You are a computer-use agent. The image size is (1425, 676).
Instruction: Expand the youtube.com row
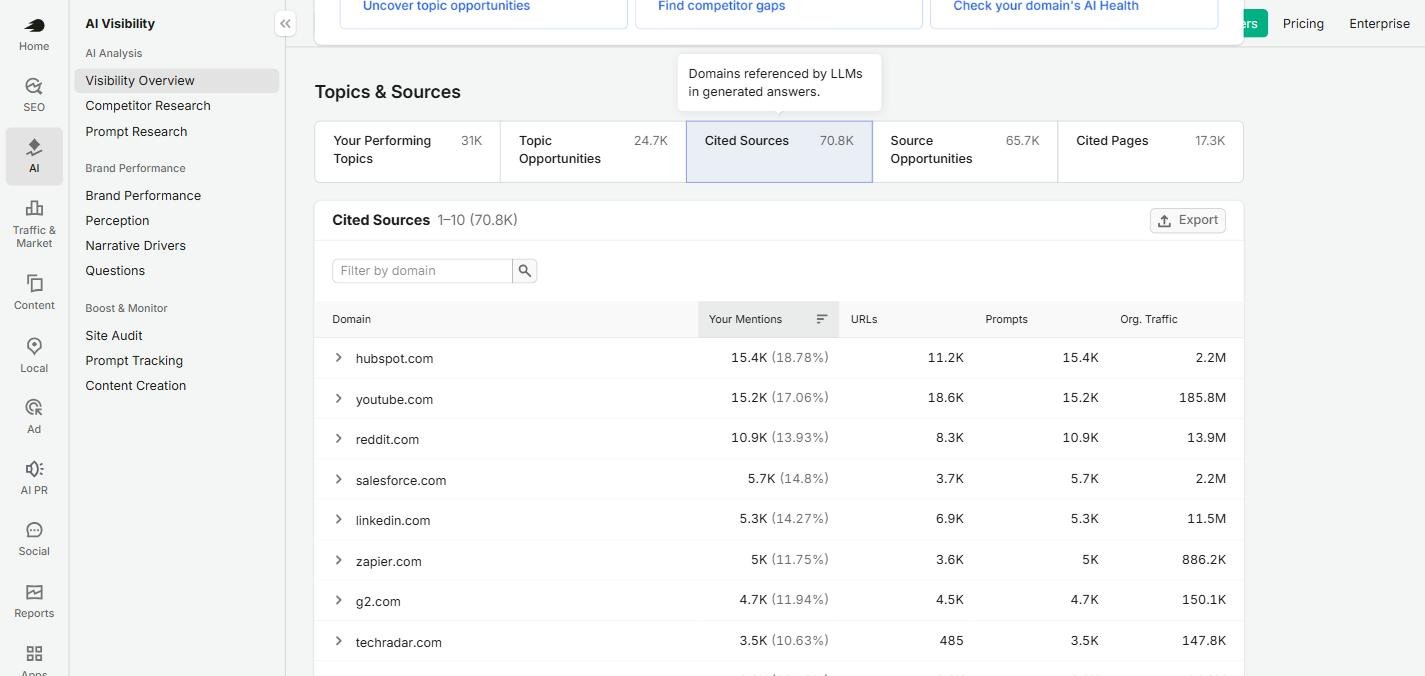pos(339,398)
